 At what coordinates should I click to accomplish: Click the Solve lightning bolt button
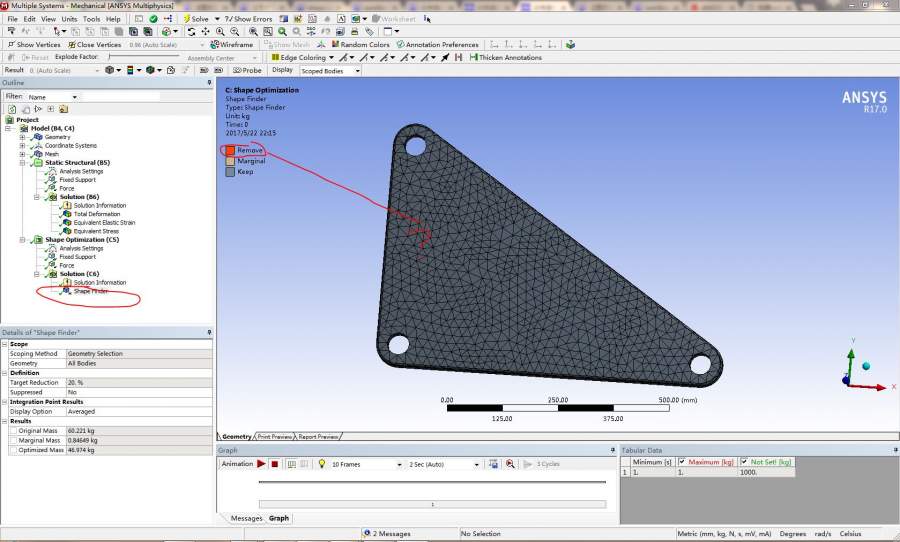coord(196,19)
